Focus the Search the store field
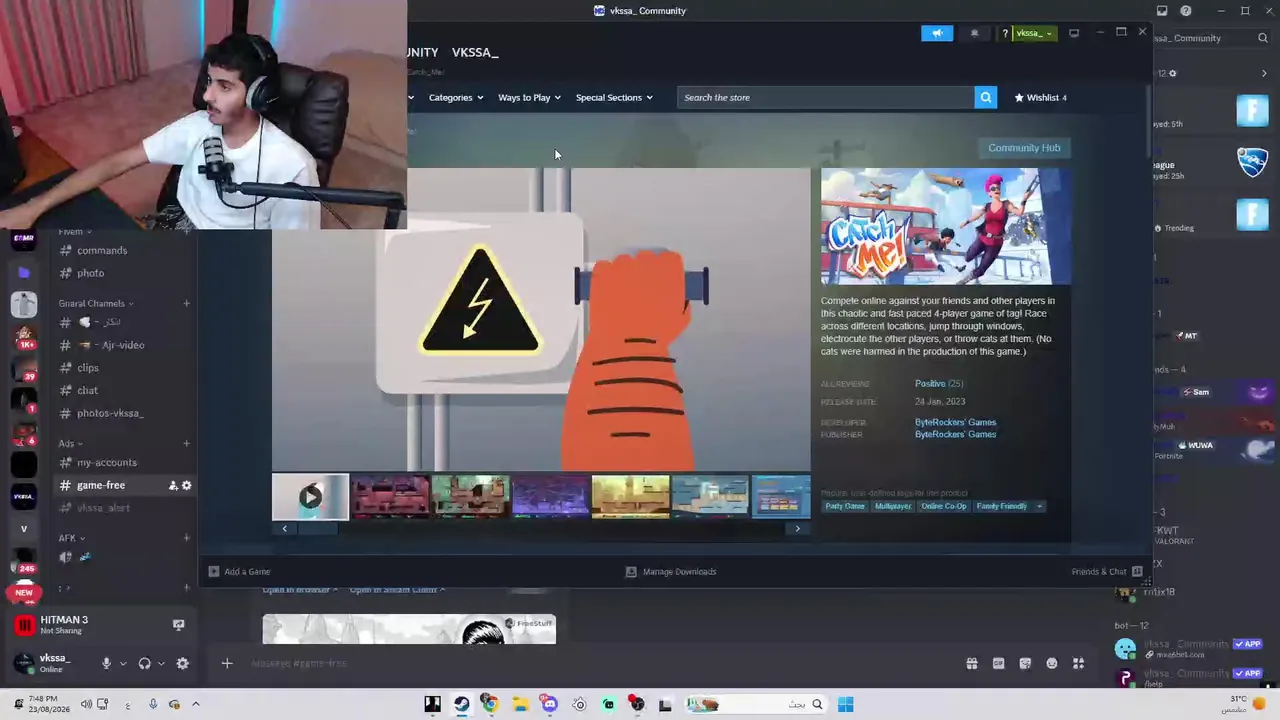Viewport: 1280px width, 720px height. (x=826, y=97)
